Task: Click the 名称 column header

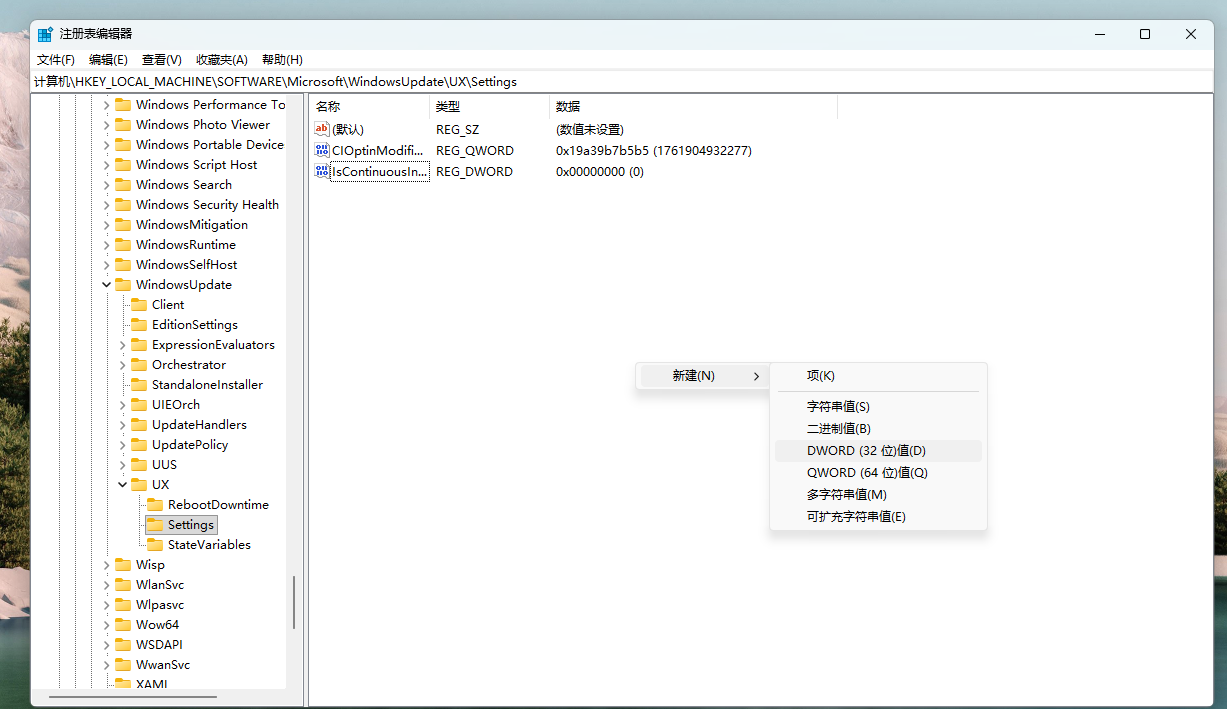Action: pyautogui.click(x=370, y=106)
